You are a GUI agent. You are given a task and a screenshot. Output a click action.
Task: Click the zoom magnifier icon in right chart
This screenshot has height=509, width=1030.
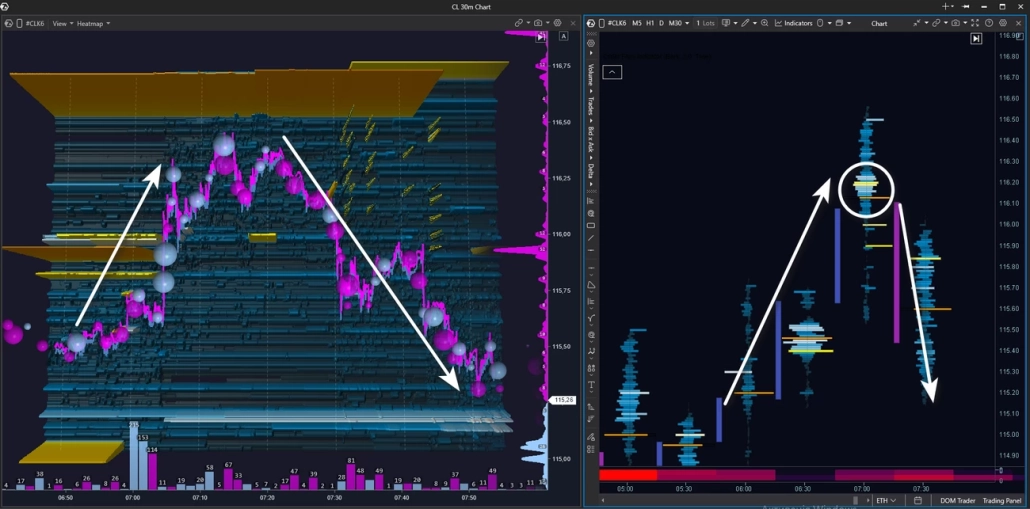click(765, 23)
